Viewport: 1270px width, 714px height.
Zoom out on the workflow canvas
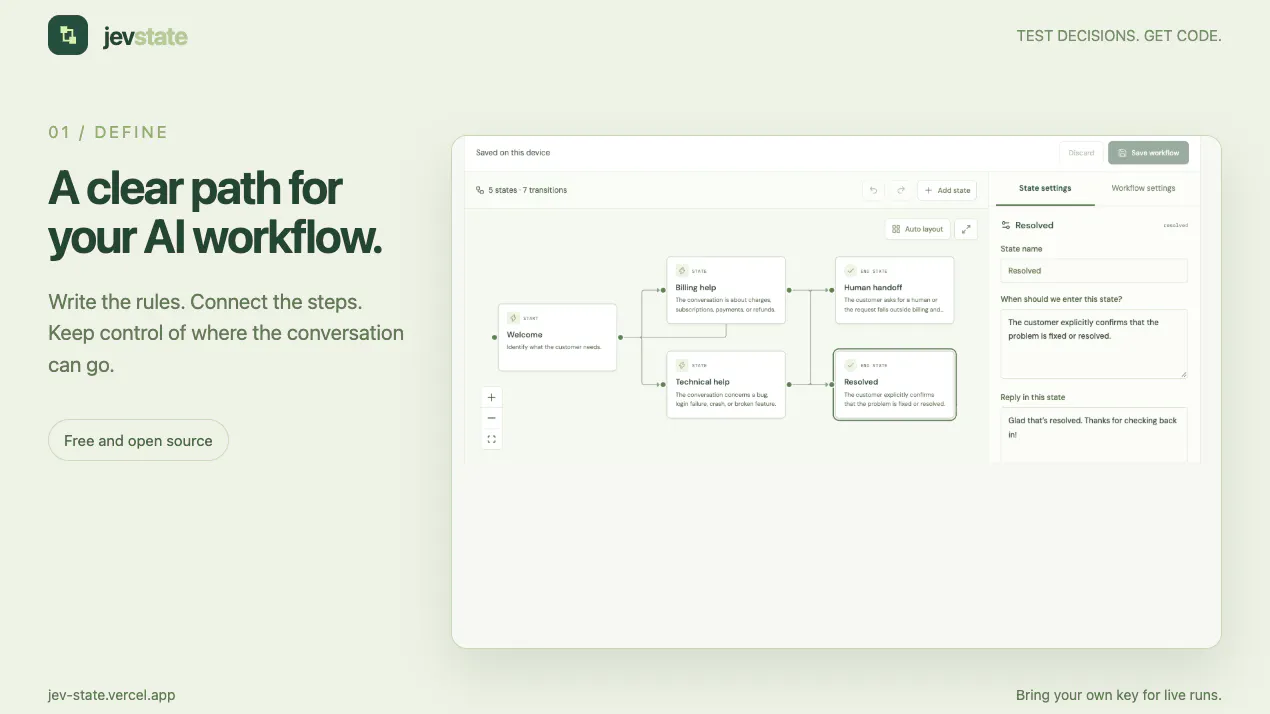pos(491,418)
